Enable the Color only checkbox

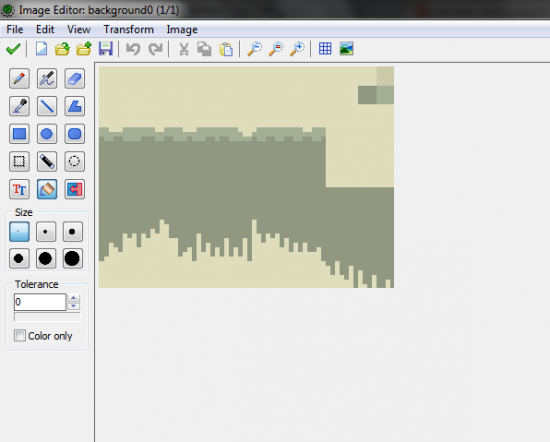pos(20,336)
